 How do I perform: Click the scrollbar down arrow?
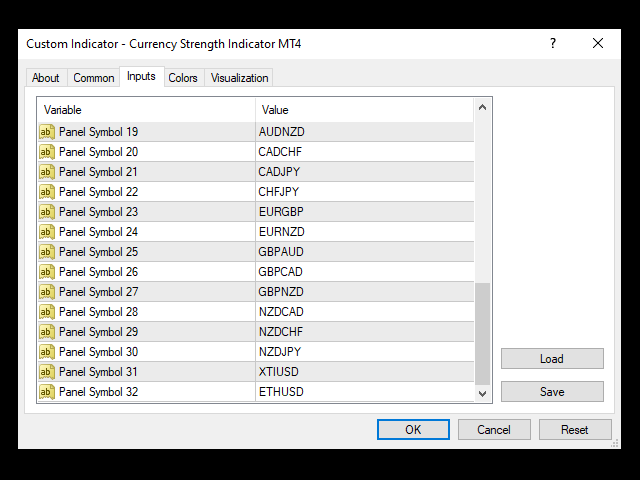482,393
